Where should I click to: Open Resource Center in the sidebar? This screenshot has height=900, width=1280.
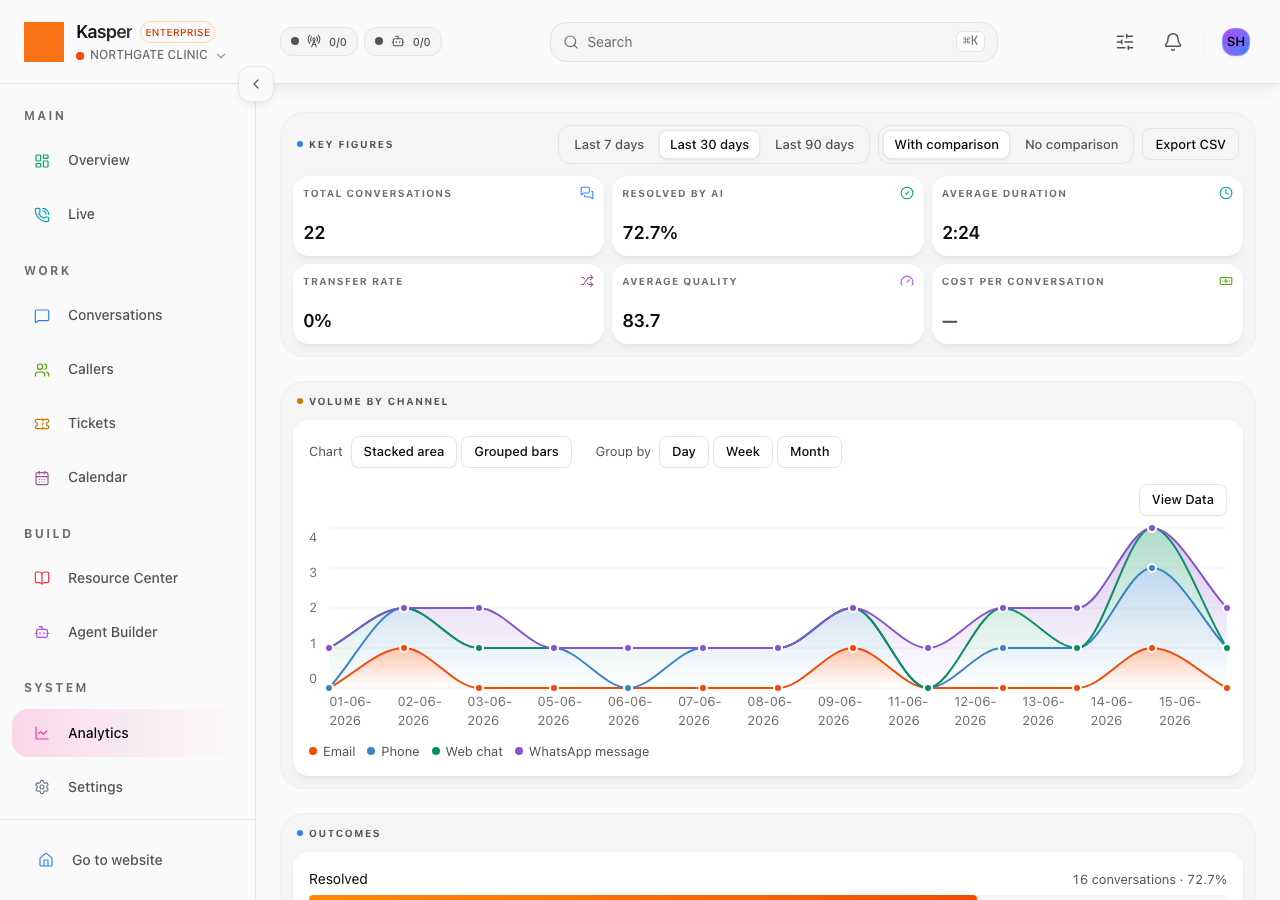(128, 578)
